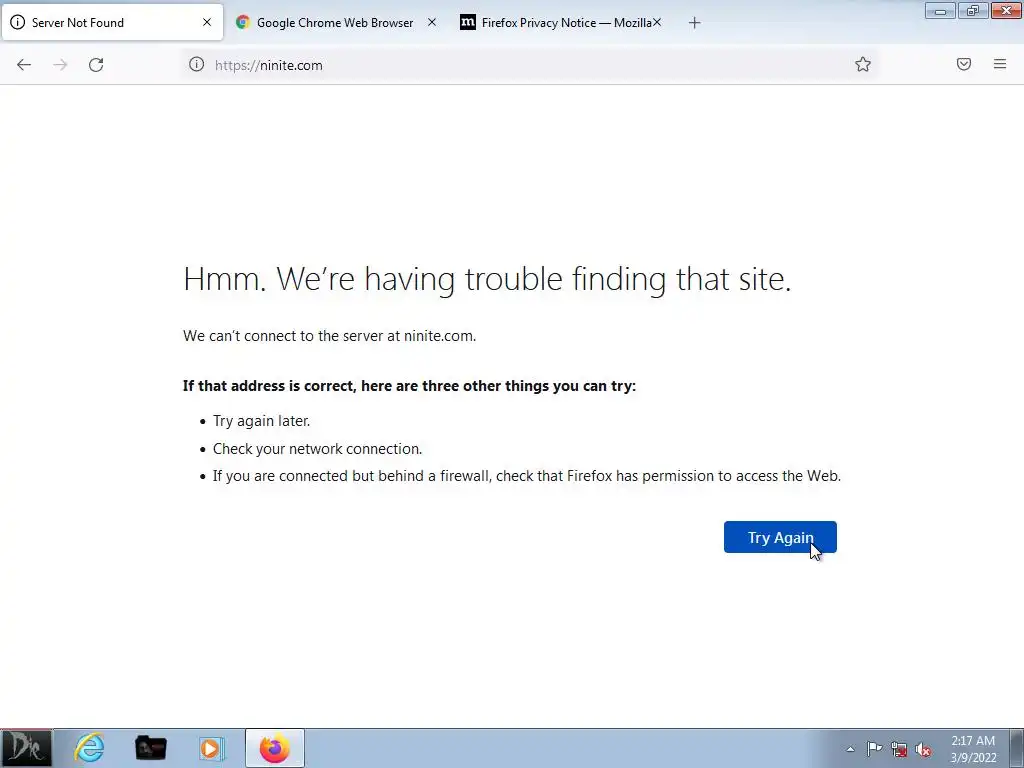The width and height of the screenshot is (1024, 768).
Task: Close the Google Chrome Web Browser tab
Action: 432,22
